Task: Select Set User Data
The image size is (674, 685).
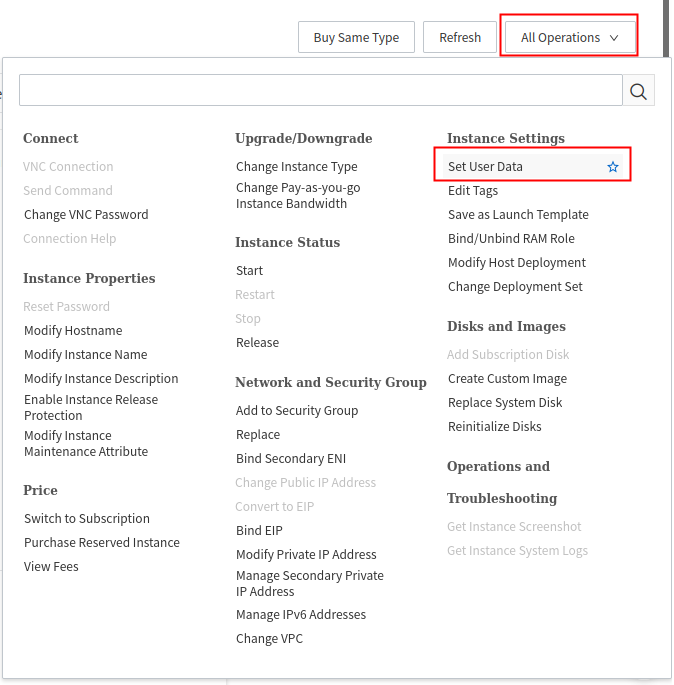Action: click(x=485, y=166)
